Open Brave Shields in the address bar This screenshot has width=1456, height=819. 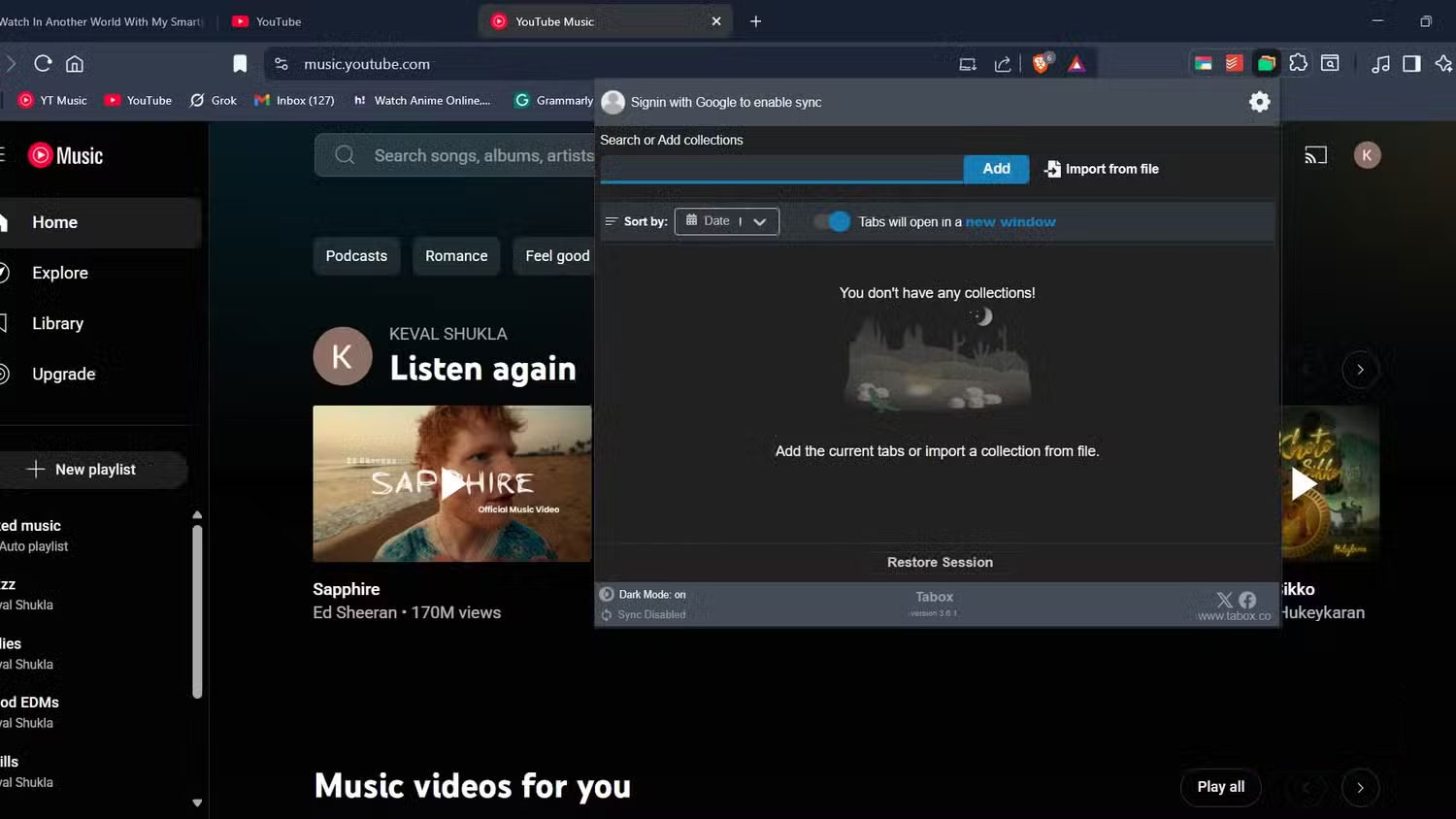pyautogui.click(x=1040, y=63)
